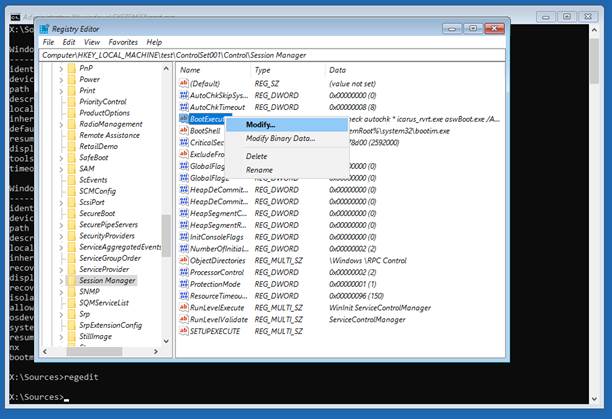
Task: Choose Modify... from the context menu
Action: click(286, 124)
